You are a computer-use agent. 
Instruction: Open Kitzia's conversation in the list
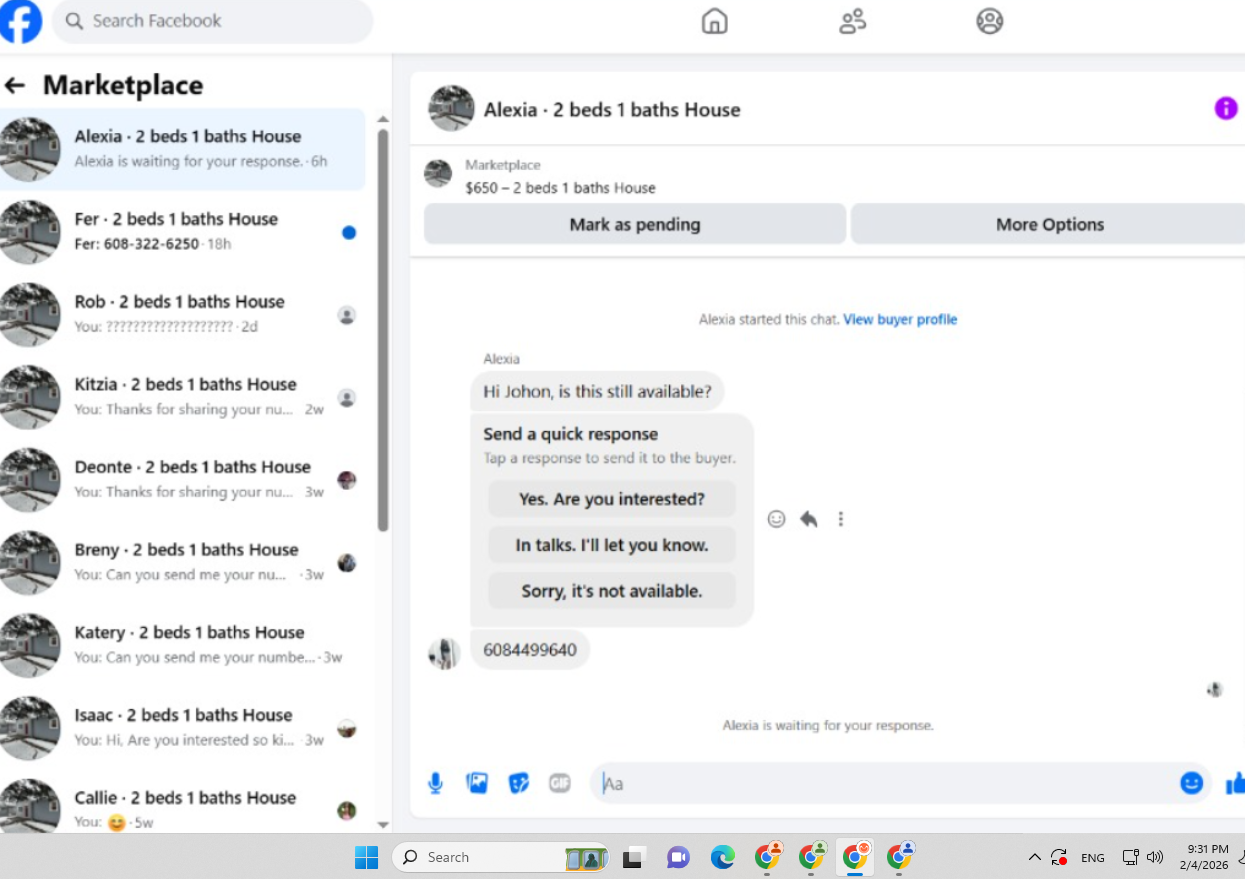tap(183, 397)
